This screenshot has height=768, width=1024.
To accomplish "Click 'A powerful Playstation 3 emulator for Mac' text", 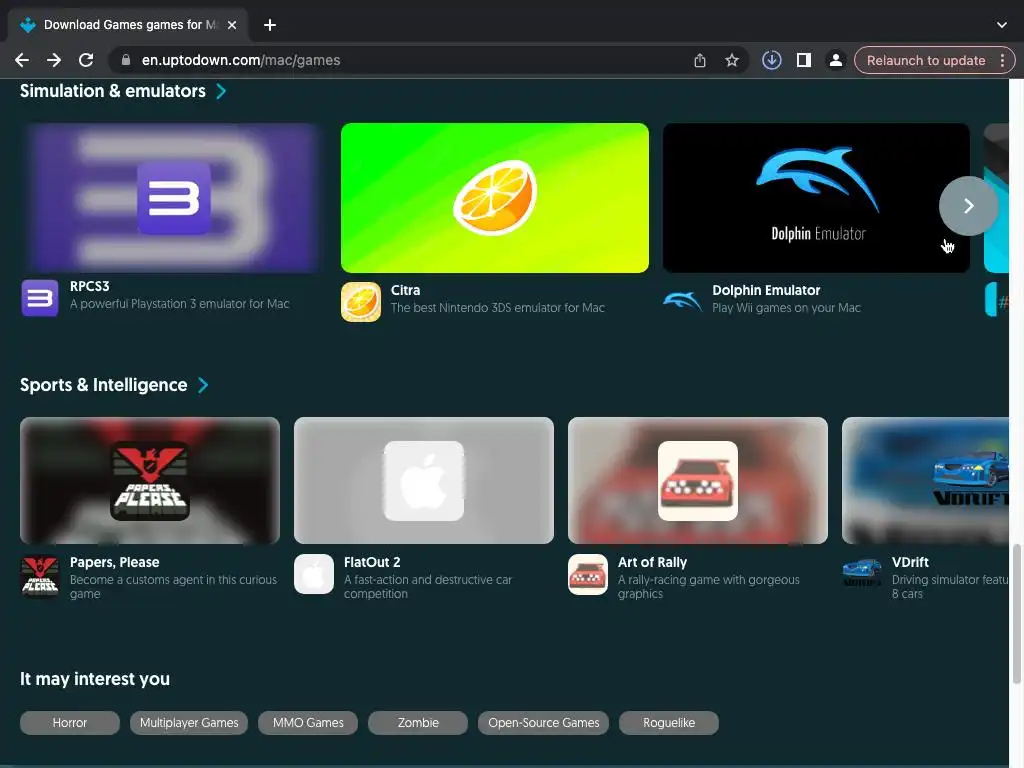I will (180, 304).
